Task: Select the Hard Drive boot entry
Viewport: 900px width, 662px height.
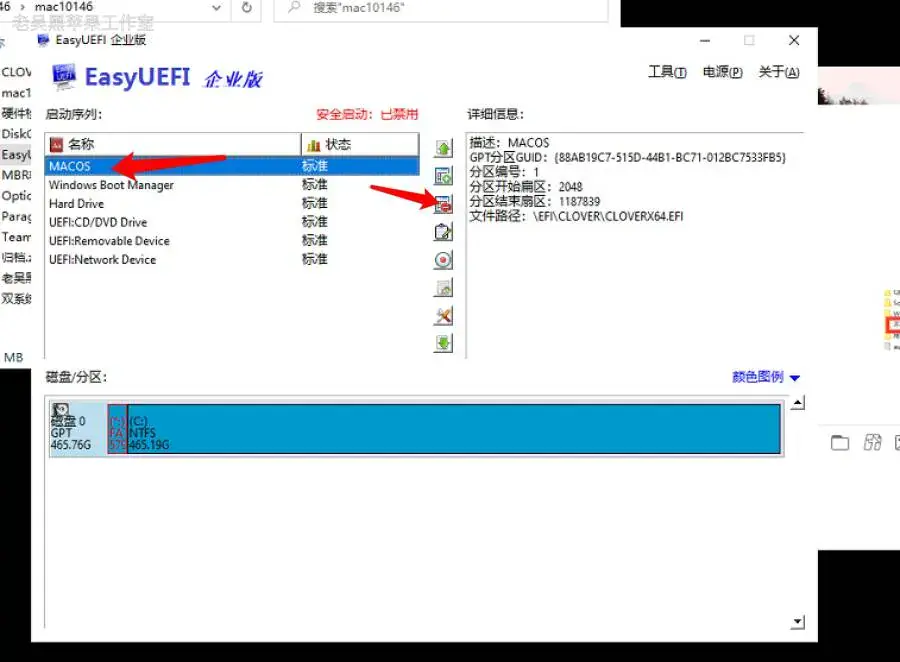Action: coord(232,203)
